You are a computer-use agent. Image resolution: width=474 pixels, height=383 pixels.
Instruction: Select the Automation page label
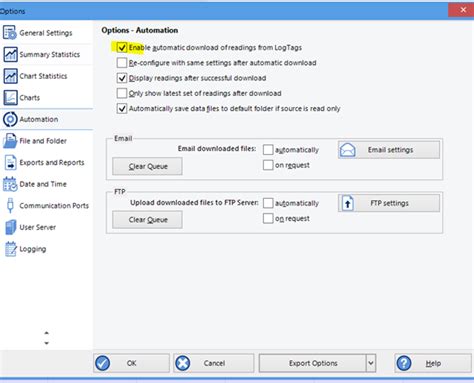[39, 119]
